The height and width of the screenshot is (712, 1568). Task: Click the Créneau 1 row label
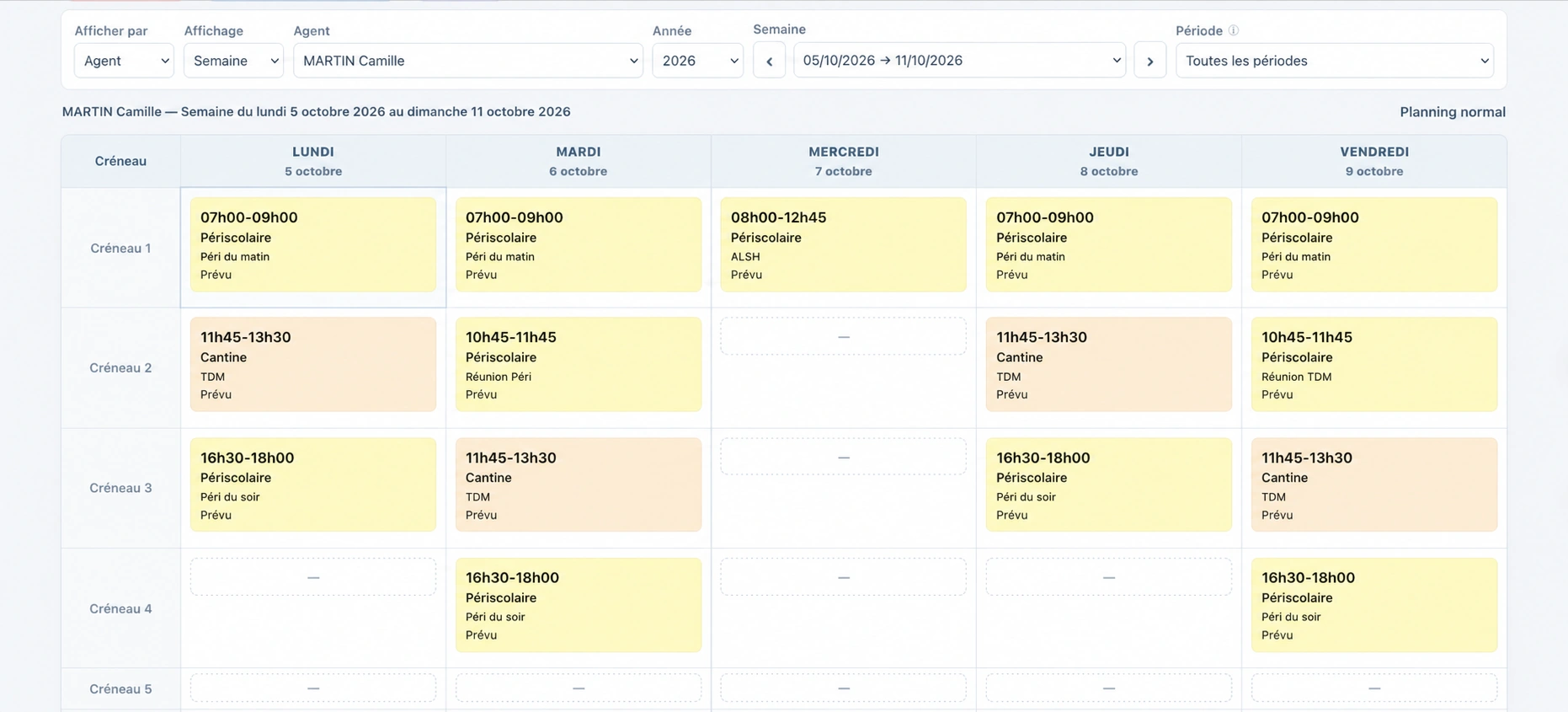coord(120,248)
